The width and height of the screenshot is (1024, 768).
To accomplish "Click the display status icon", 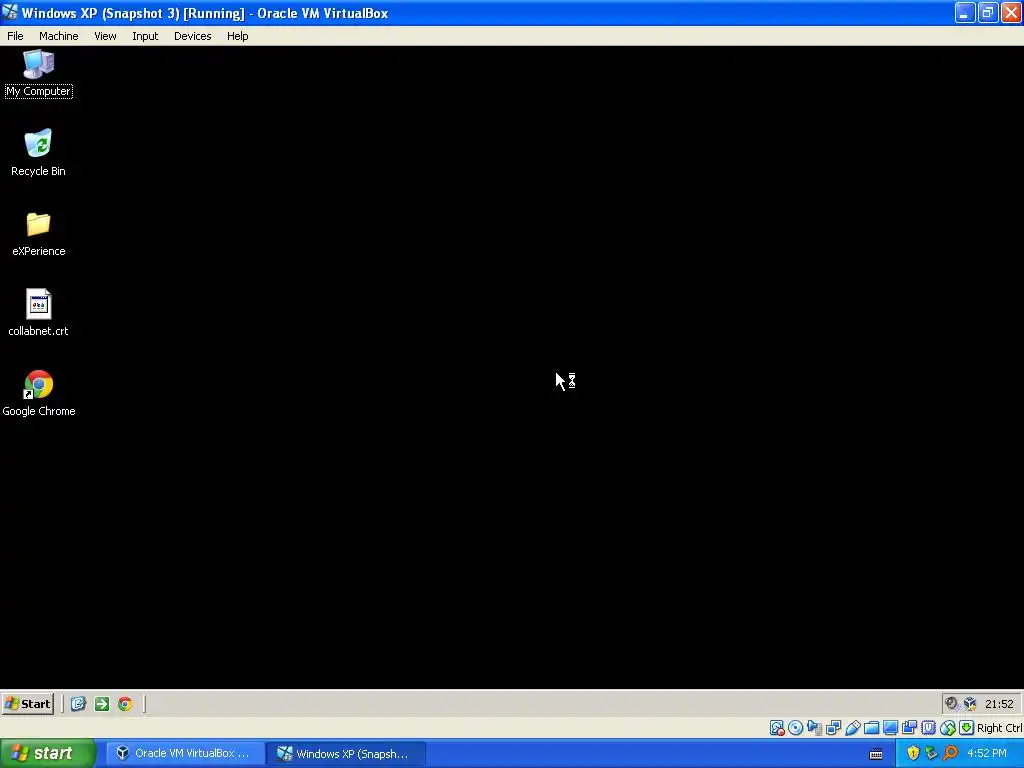I will [x=890, y=728].
